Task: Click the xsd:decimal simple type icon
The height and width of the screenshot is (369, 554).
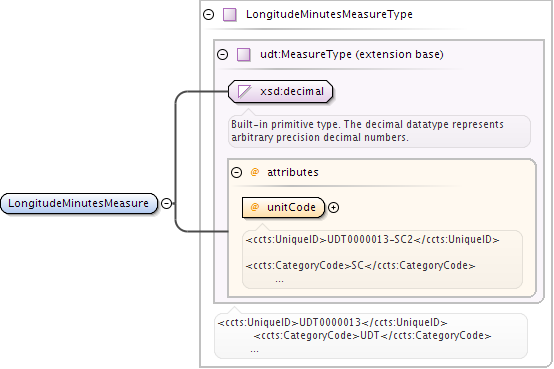Action: point(244,92)
